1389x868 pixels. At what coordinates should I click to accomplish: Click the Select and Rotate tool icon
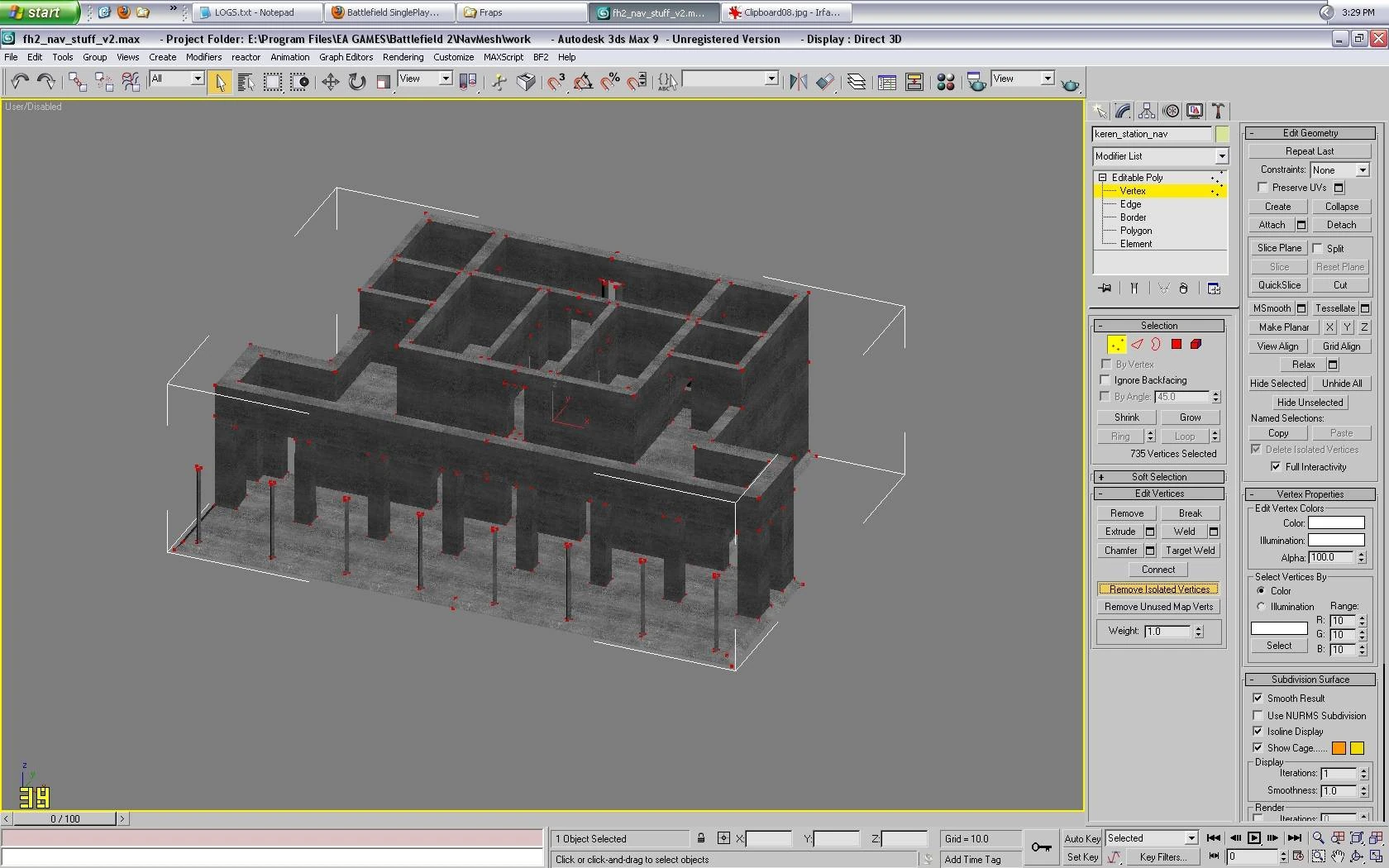[x=356, y=82]
